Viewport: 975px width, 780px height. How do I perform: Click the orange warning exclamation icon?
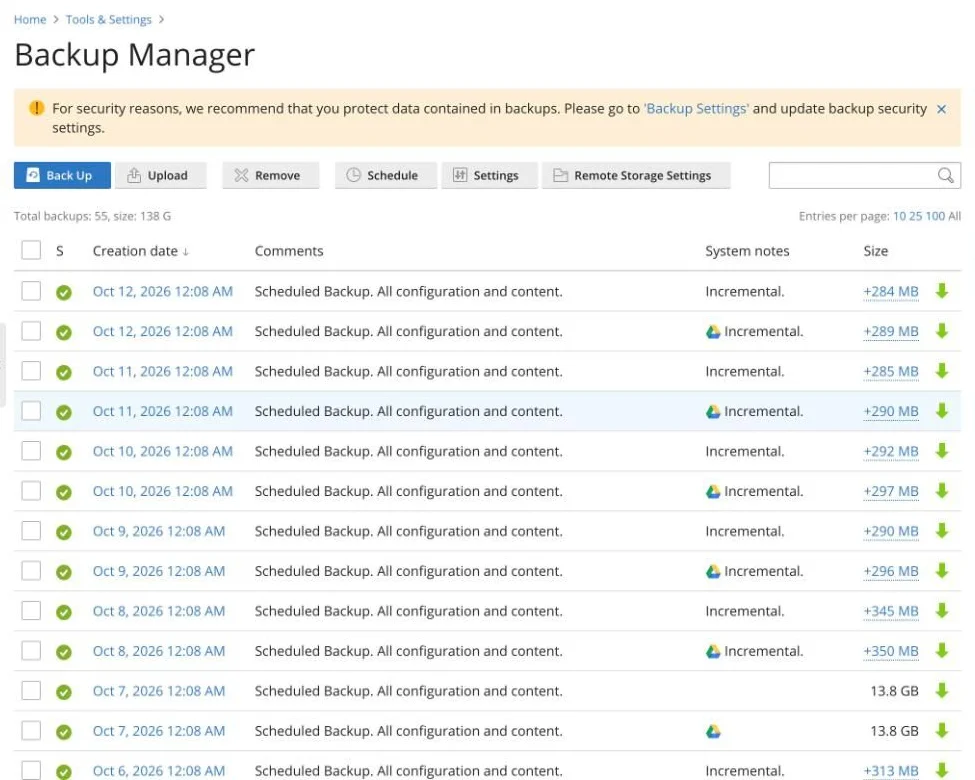pos(37,108)
